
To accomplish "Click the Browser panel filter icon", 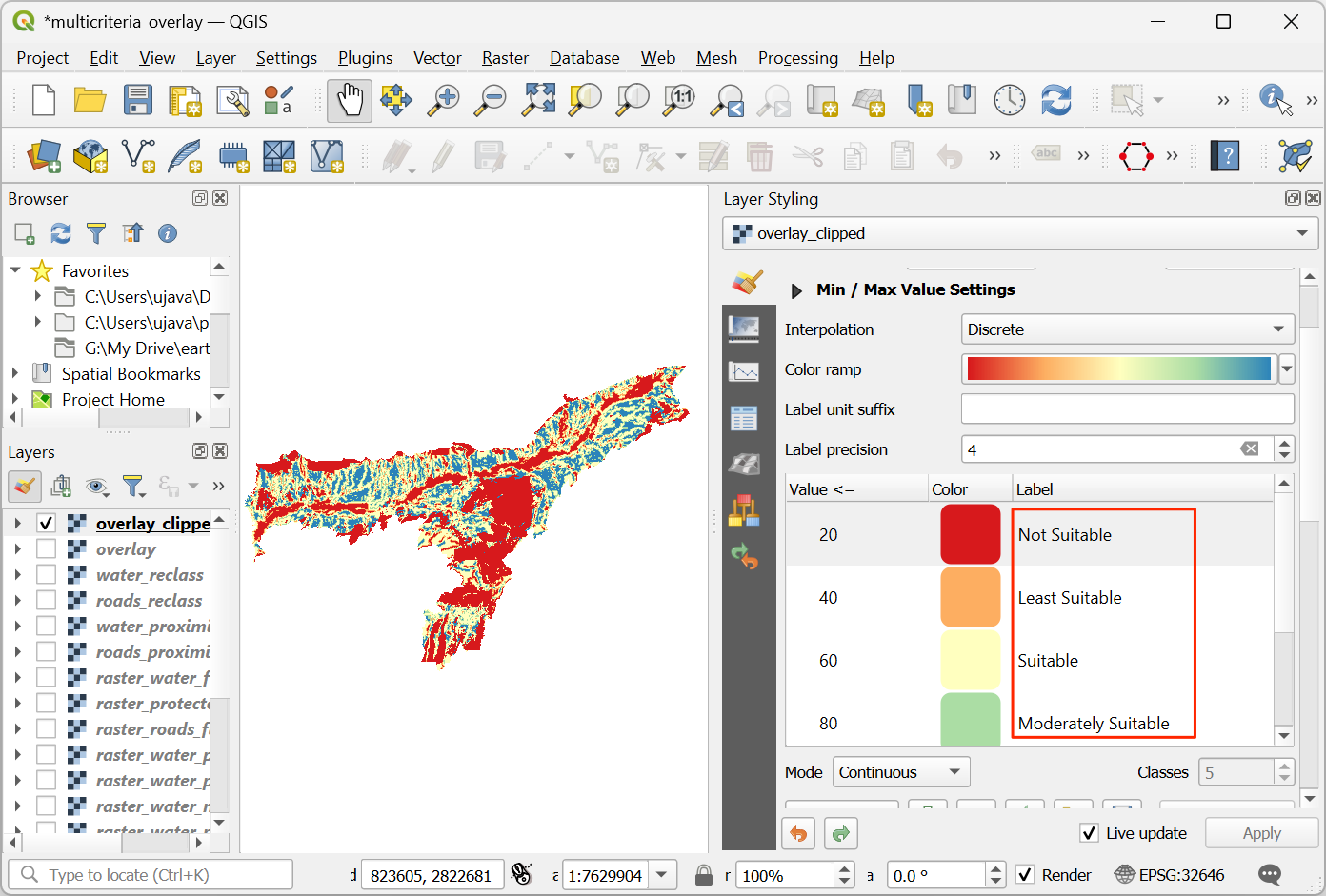I will (96, 233).
